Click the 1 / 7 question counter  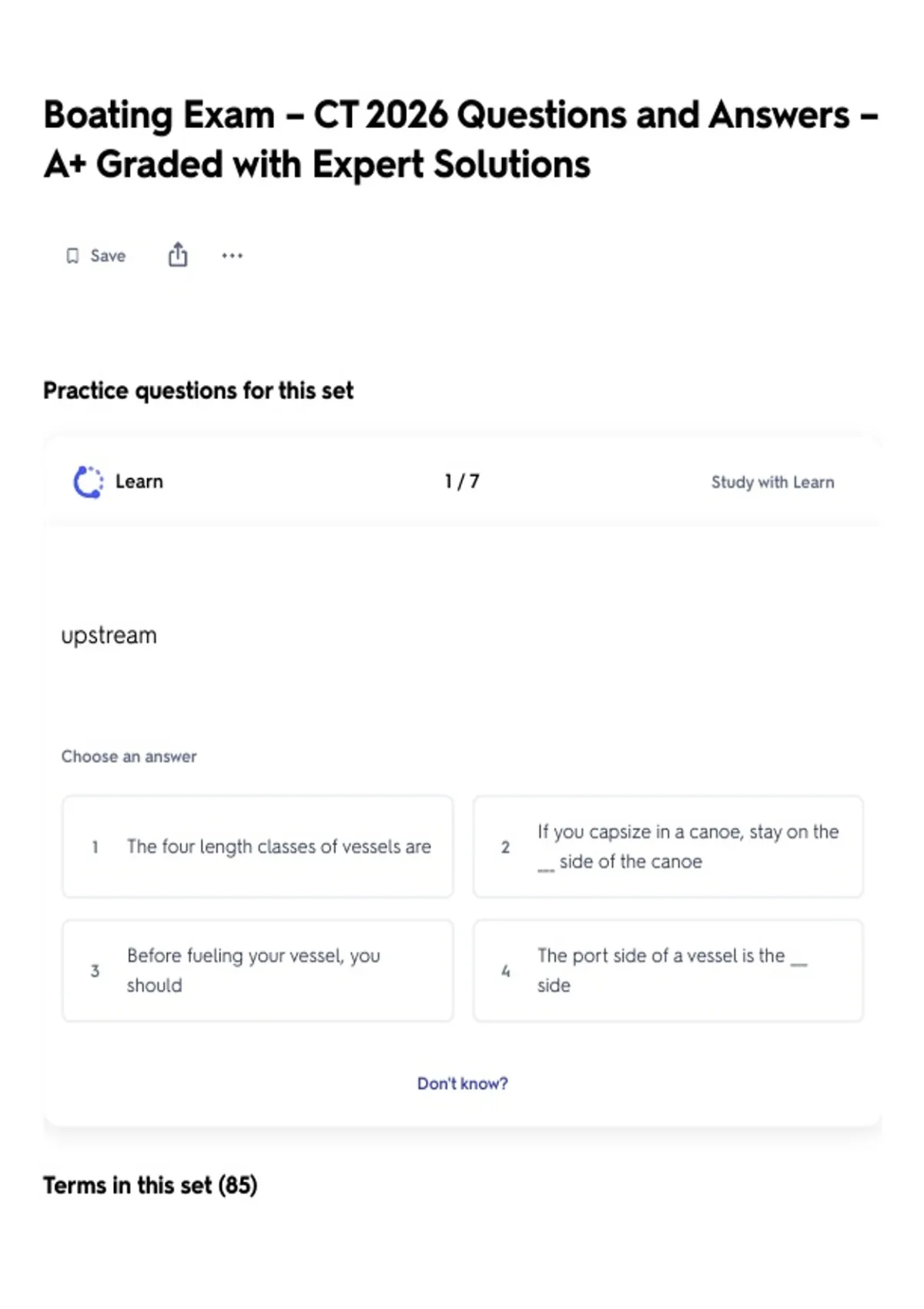[x=462, y=482]
